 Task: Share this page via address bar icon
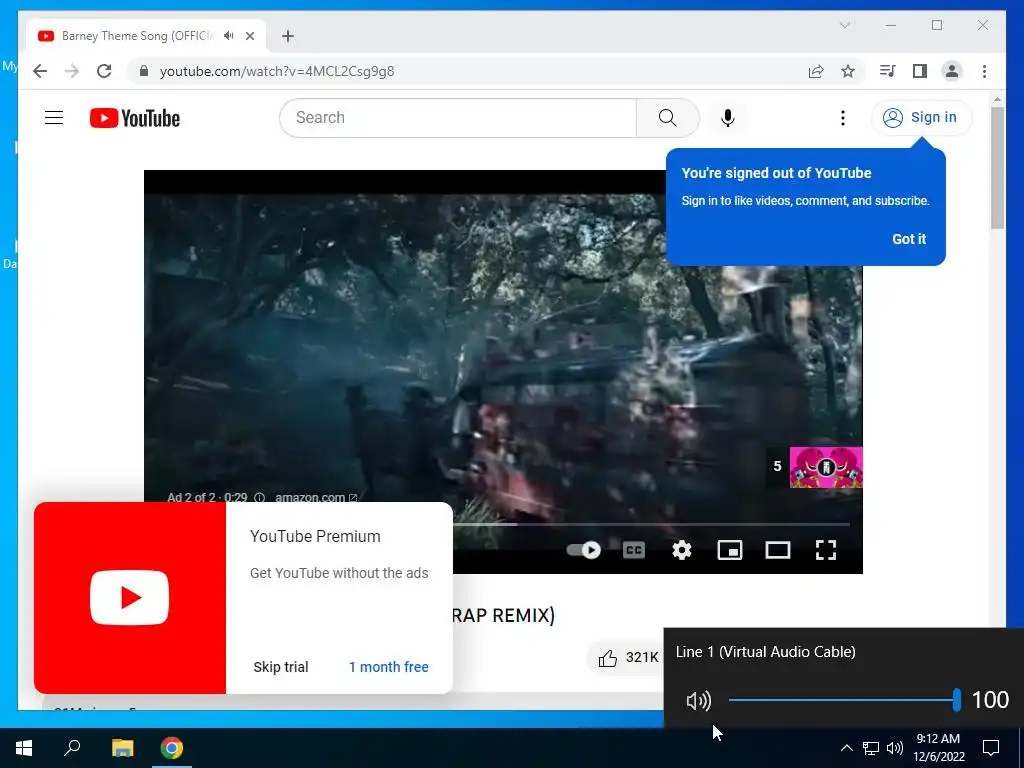tap(816, 71)
